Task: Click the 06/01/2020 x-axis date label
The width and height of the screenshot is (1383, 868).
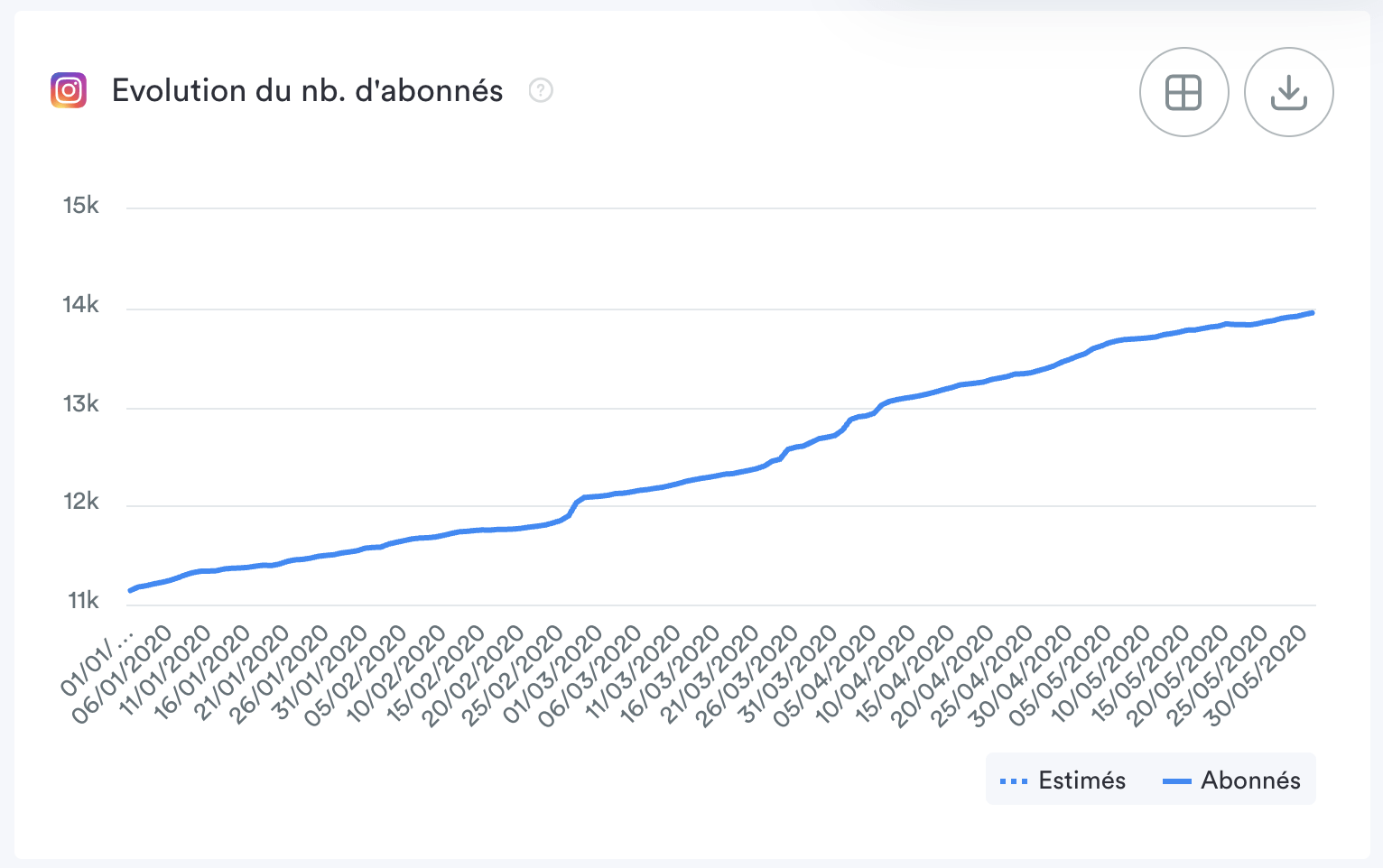Action: pyautogui.click(x=121, y=675)
